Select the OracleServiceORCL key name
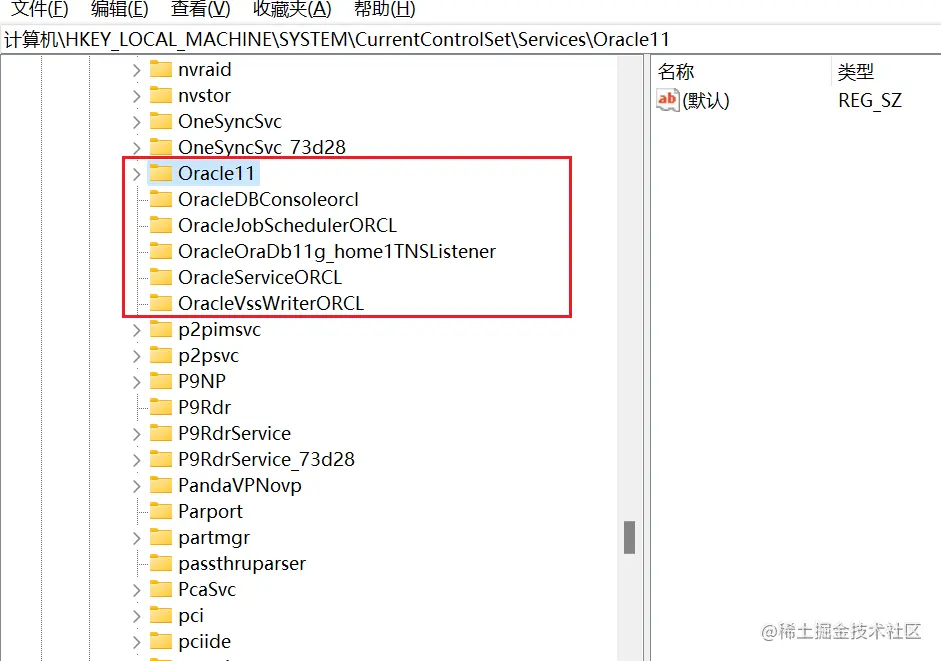The image size is (941, 661). tap(260, 277)
